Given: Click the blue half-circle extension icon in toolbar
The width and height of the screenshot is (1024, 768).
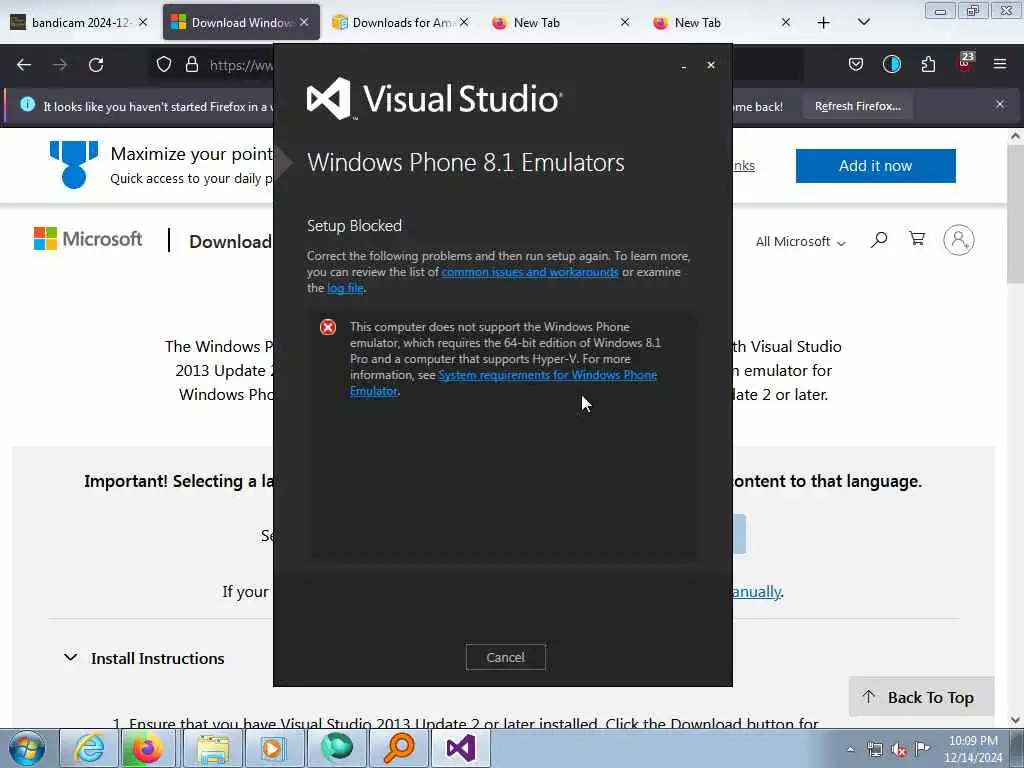Looking at the screenshot, I should click(891, 64).
